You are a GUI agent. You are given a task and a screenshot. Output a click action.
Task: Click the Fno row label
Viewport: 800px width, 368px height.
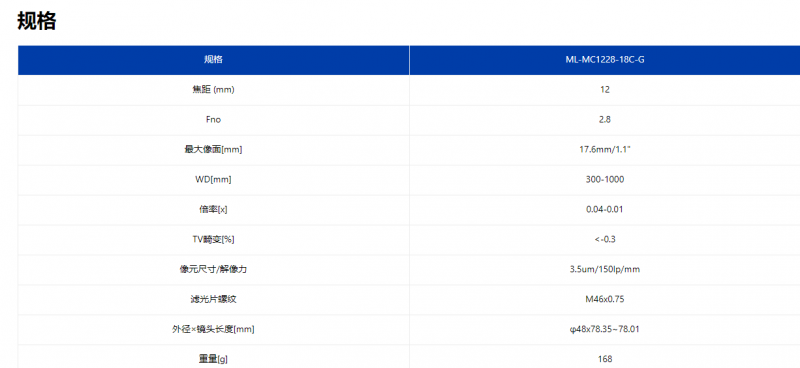coord(213,119)
